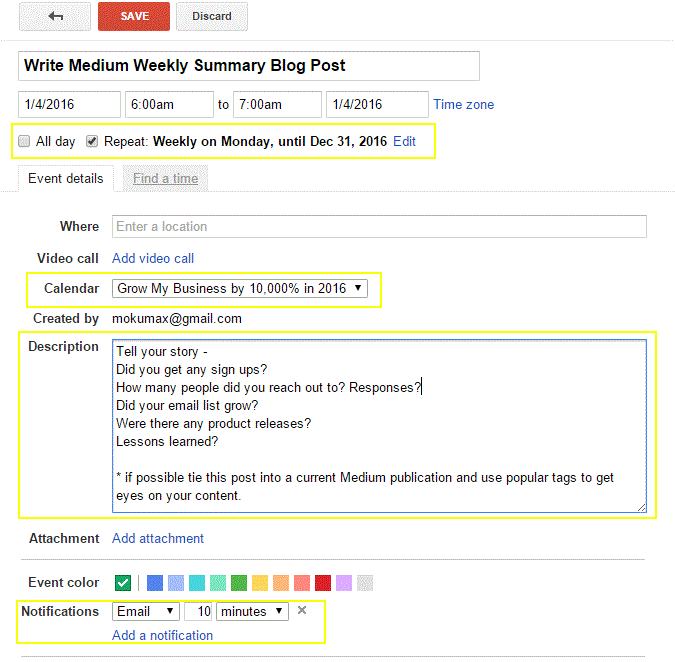675x662 pixels.
Task: Open the Time zone link
Action: pos(463,104)
